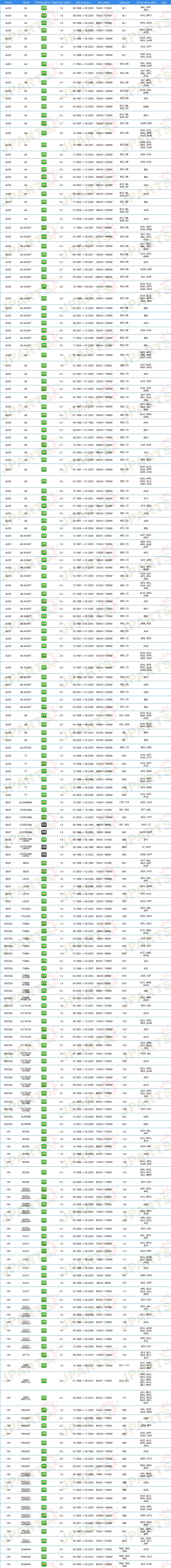Image resolution: width=171 pixels, height=1568 pixels.
Task: Click the Oznaczenie silnika column header
Action: 146,2
